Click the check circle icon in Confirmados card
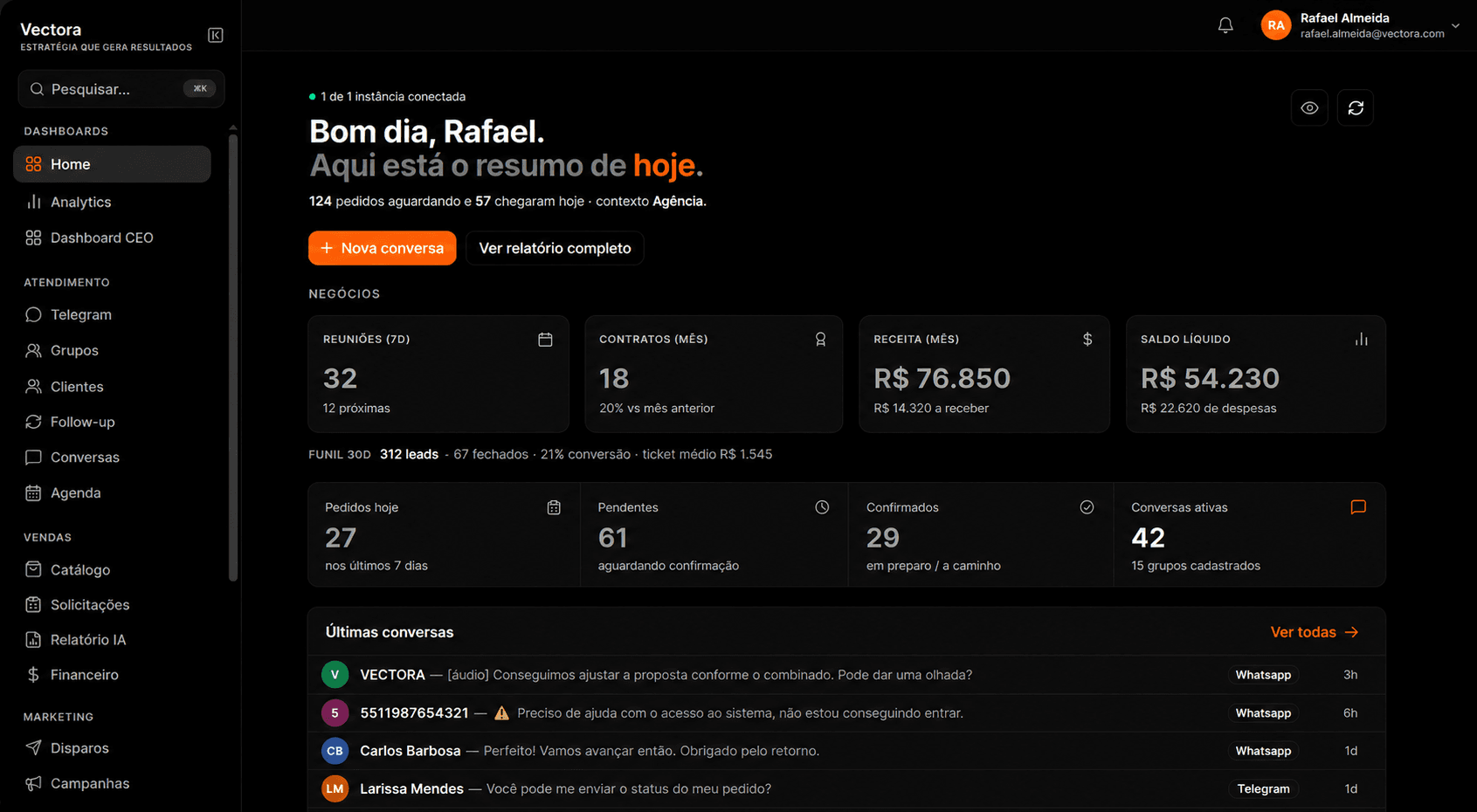The image size is (1477, 812). pyautogui.click(x=1087, y=507)
